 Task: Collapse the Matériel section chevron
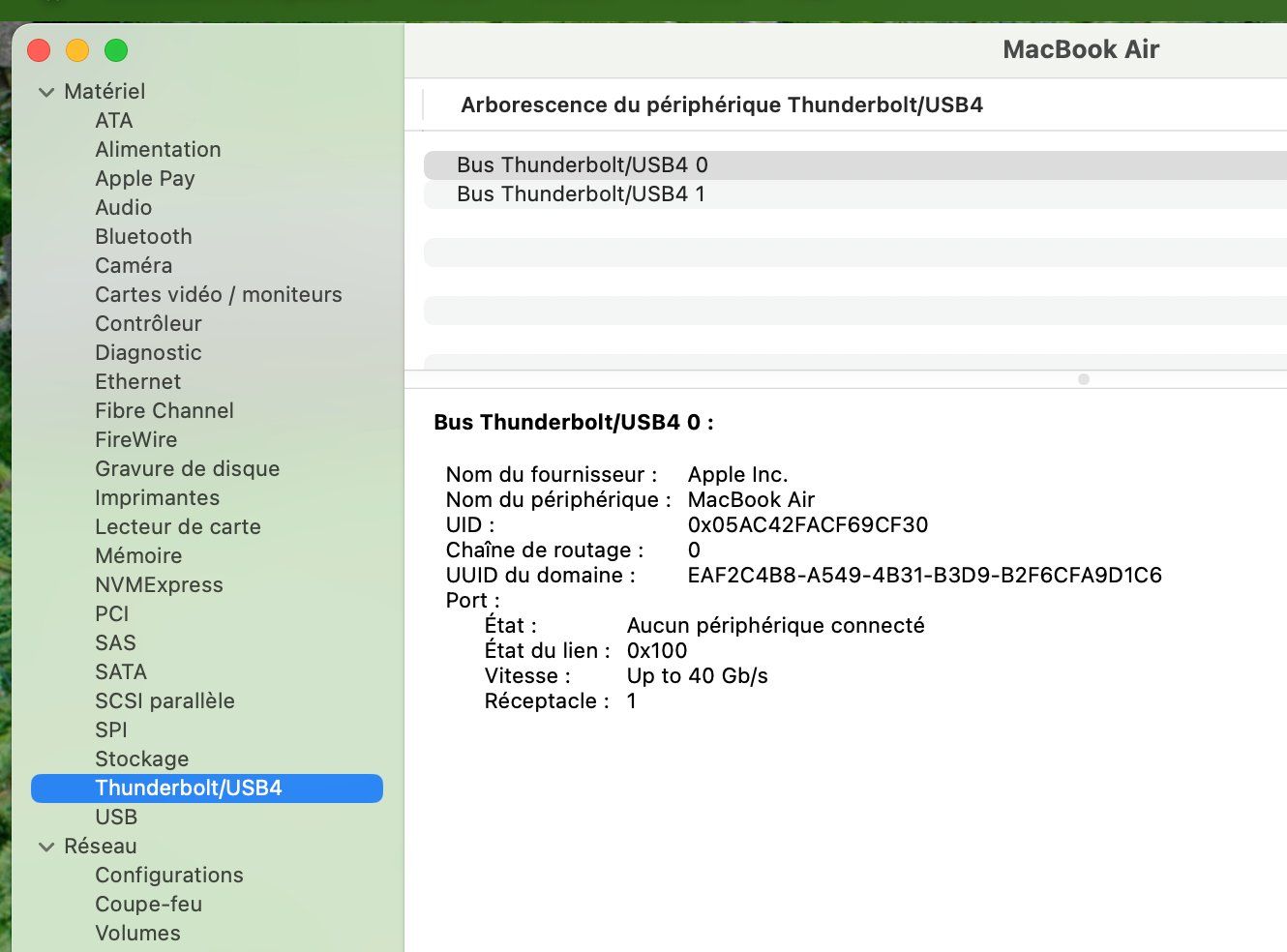(45, 92)
